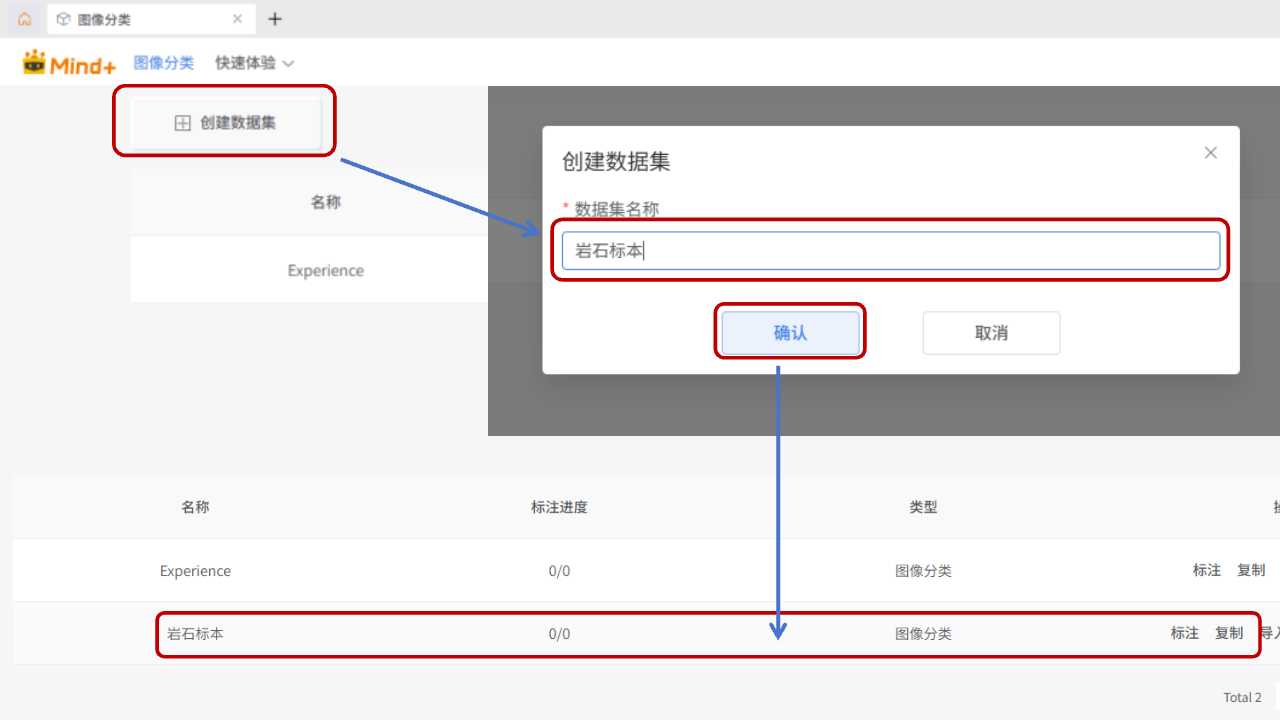The height and width of the screenshot is (720, 1280).
Task: Click the cube icon on the 图像分类 tab
Action: coord(64,19)
